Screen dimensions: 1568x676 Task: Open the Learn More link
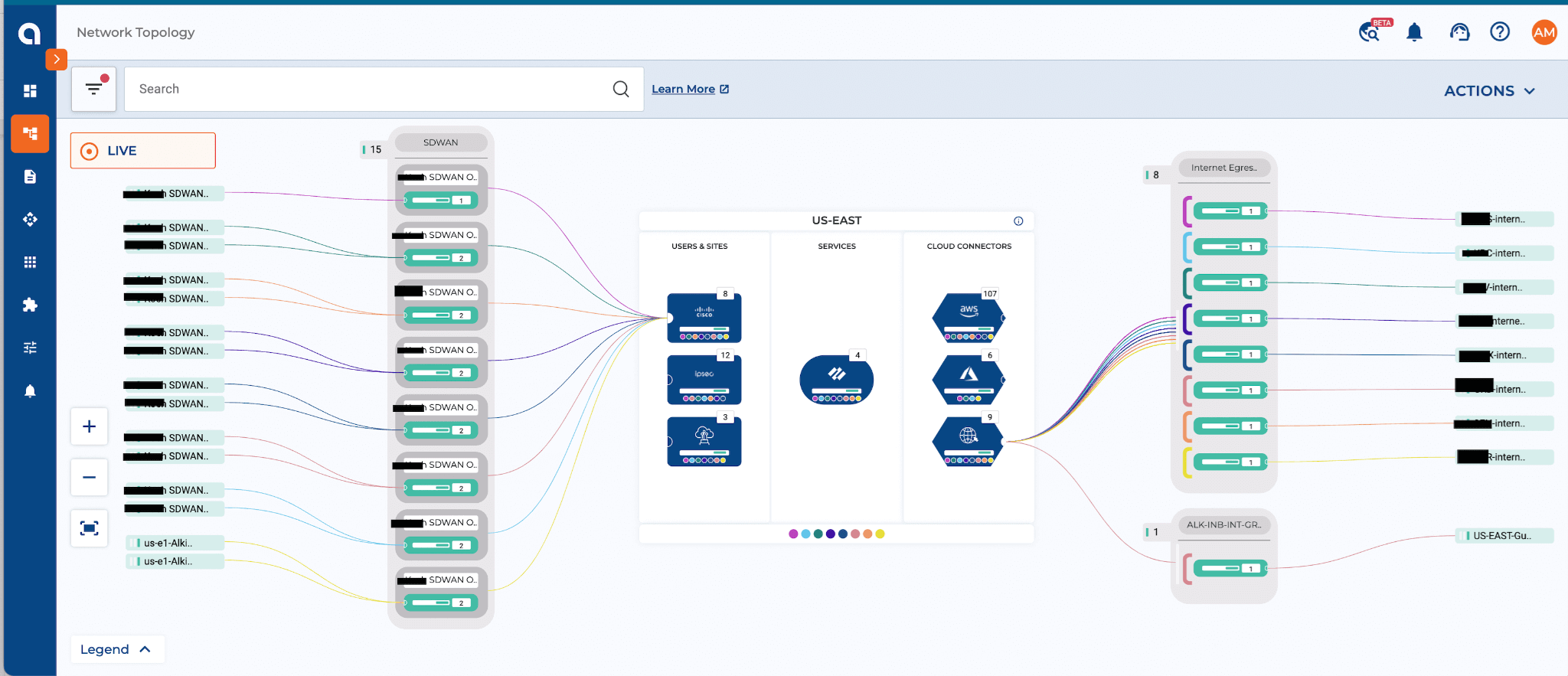690,89
